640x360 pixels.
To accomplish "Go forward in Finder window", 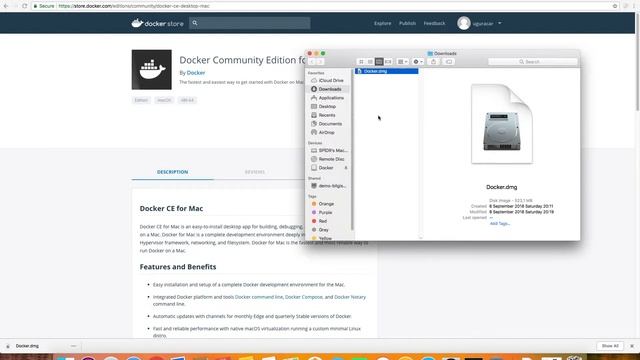I will point(320,62).
